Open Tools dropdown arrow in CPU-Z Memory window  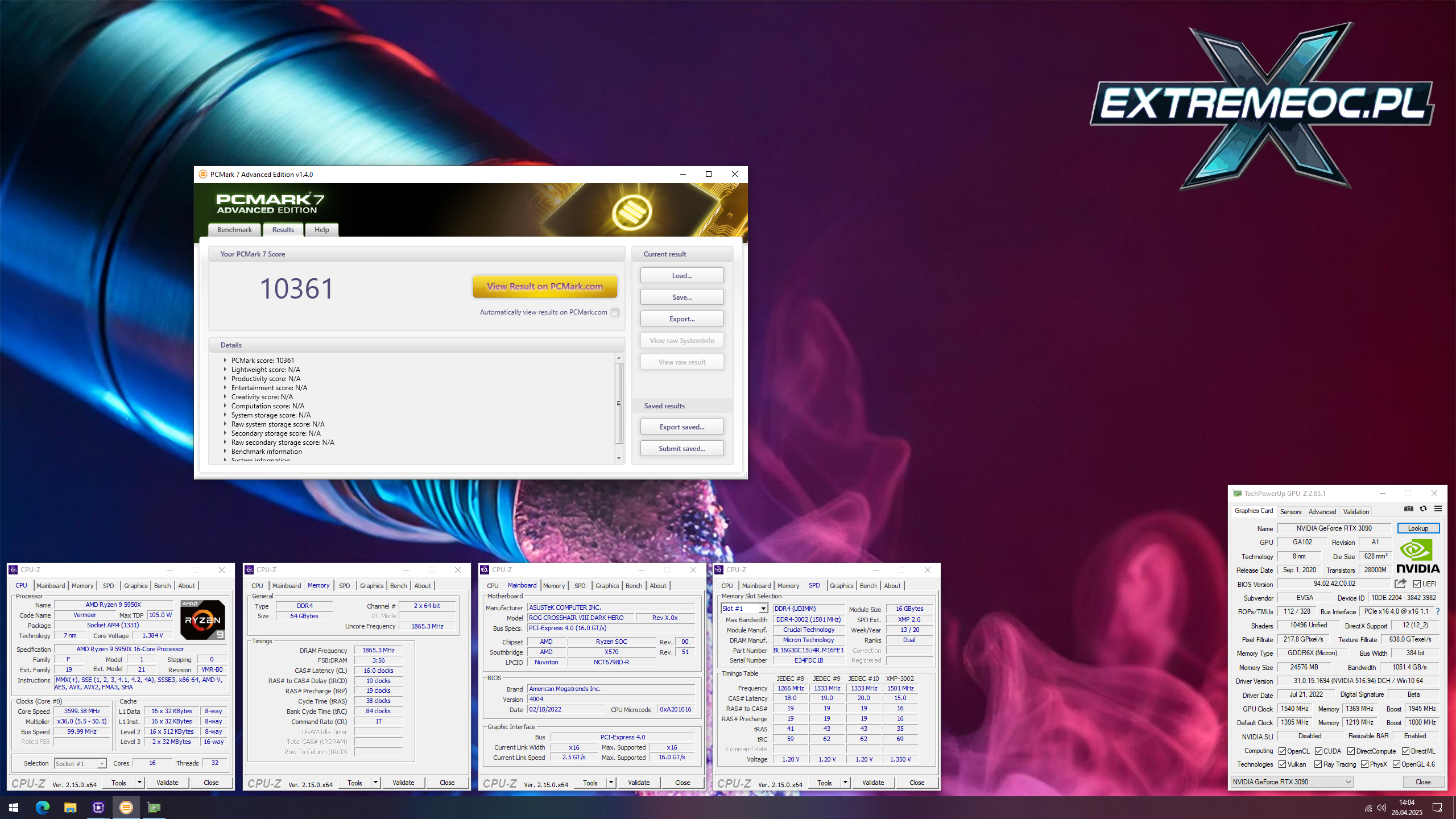click(x=375, y=783)
